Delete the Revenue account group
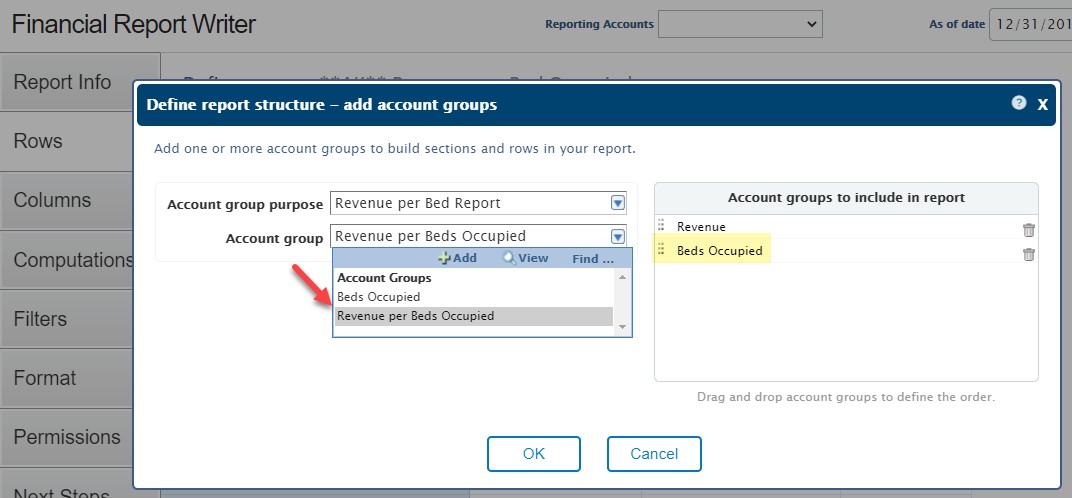1072x498 pixels. click(1029, 229)
